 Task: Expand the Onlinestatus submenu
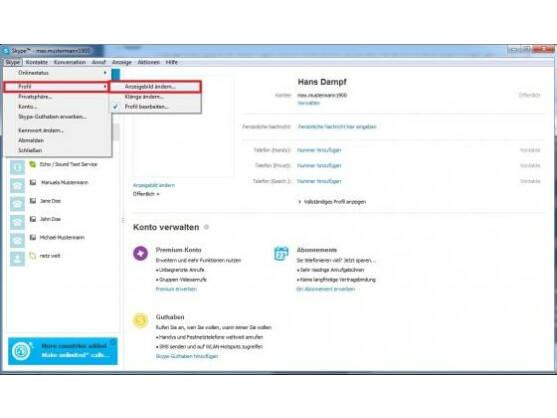coord(58,73)
